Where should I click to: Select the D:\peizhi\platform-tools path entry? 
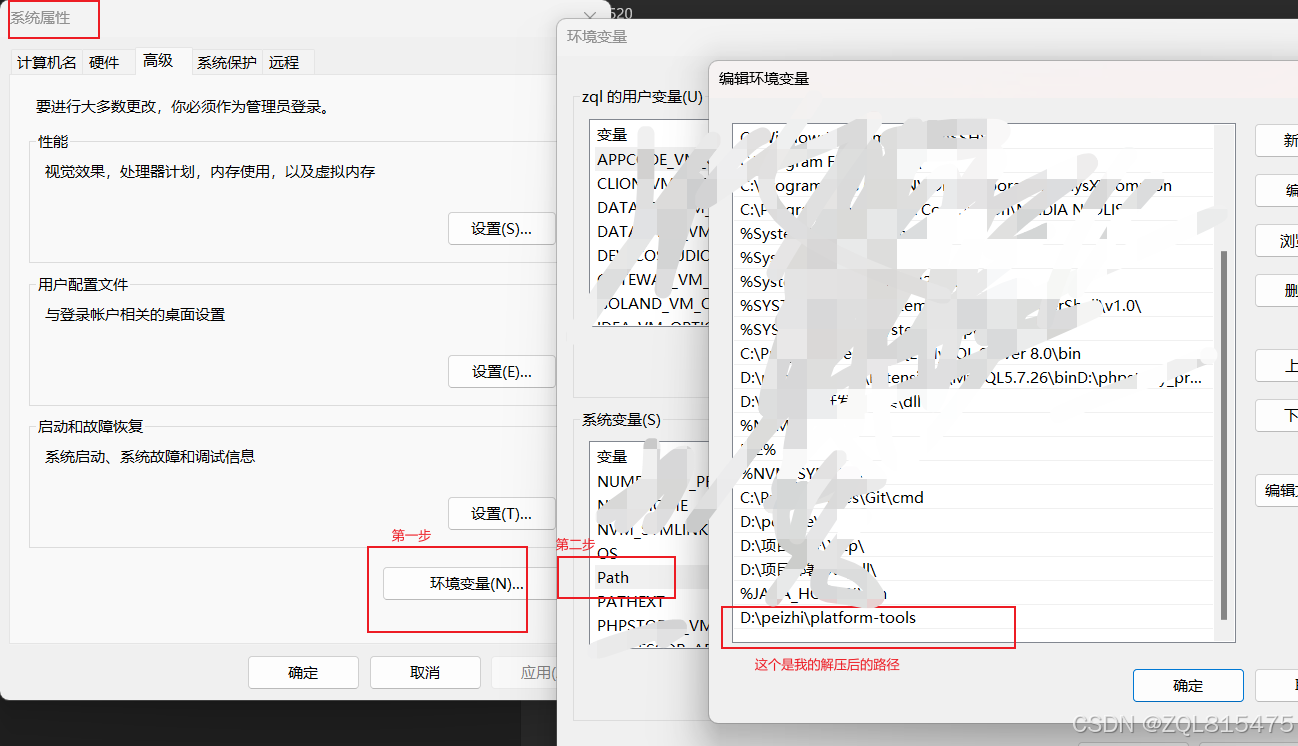tap(974, 618)
